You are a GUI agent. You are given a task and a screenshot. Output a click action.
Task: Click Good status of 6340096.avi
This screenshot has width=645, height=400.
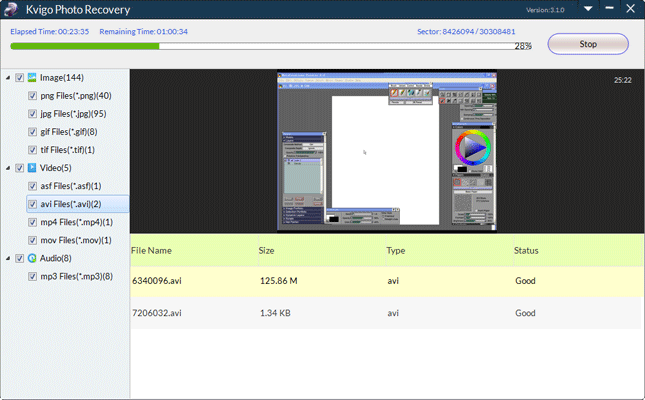coord(525,281)
